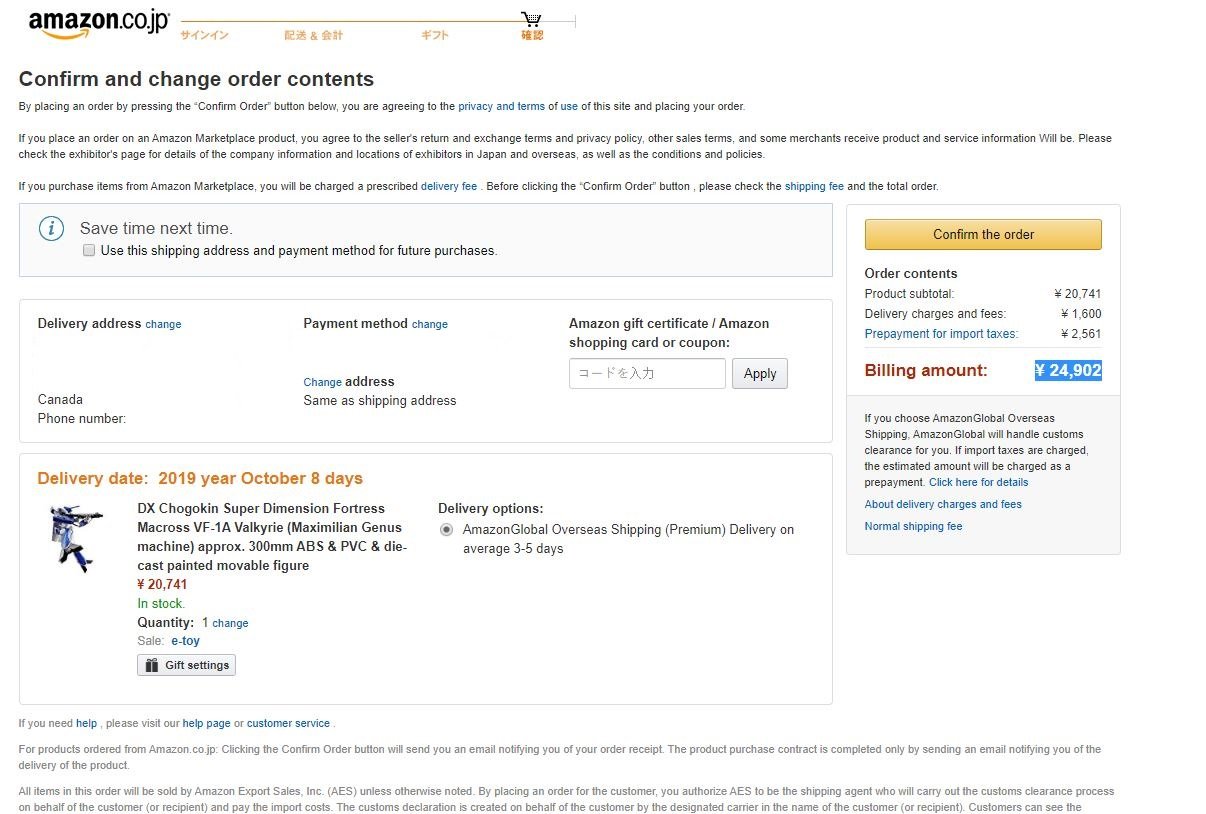This screenshot has width=1206, height=814.
Task: Open About delivery charges and fees
Action: pyautogui.click(x=942, y=504)
